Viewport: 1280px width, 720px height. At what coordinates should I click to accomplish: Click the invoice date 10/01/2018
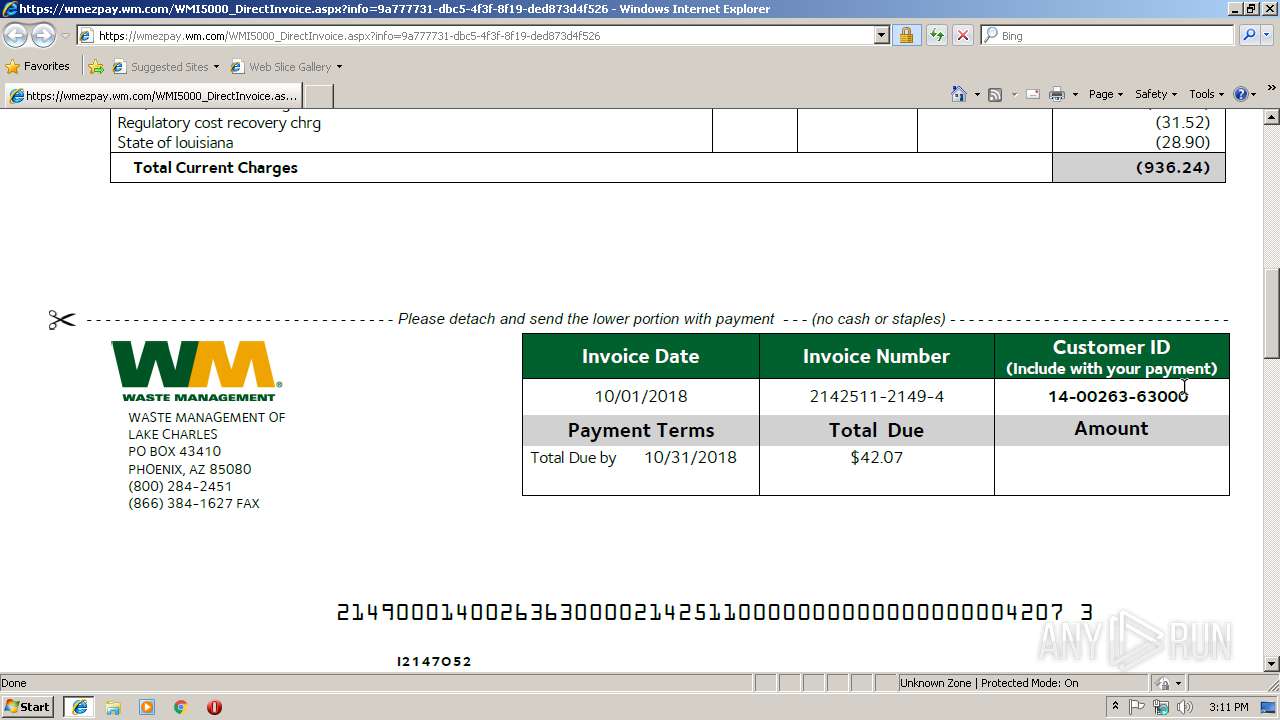click(x=641, y=396)
